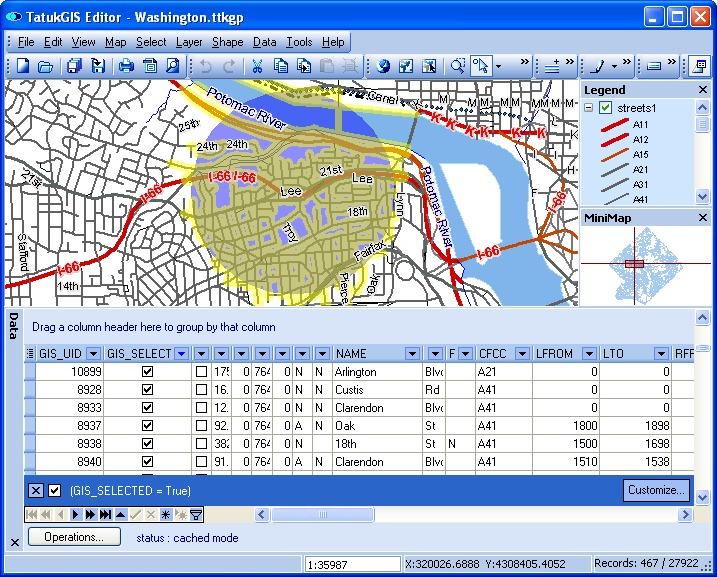Open LTO column filter dropdown
Viewport: 717px width, 577px height.
(661, 354)
